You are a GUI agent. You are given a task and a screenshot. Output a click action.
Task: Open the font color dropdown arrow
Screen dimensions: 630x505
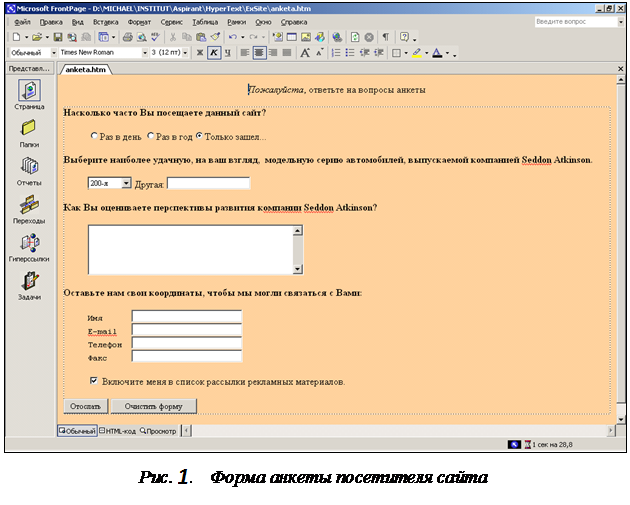click(x=447, y=53)
